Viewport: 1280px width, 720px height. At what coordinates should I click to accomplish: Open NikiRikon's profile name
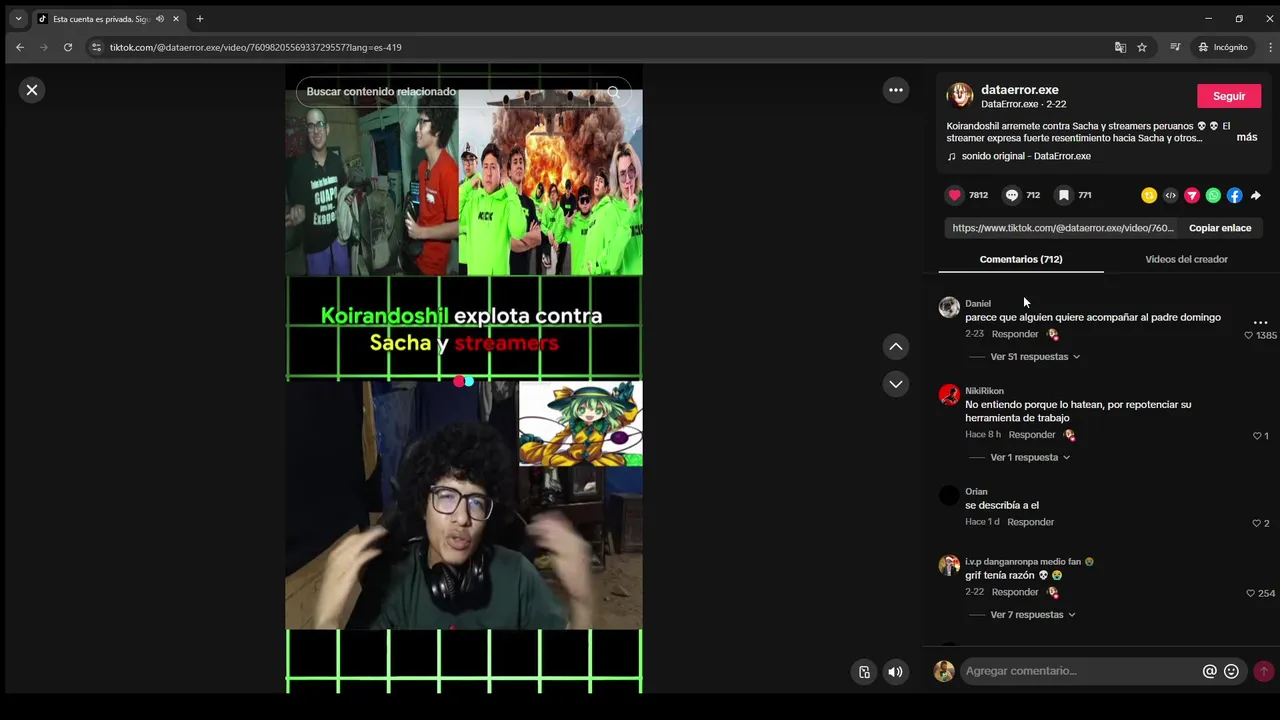[984, 391]
